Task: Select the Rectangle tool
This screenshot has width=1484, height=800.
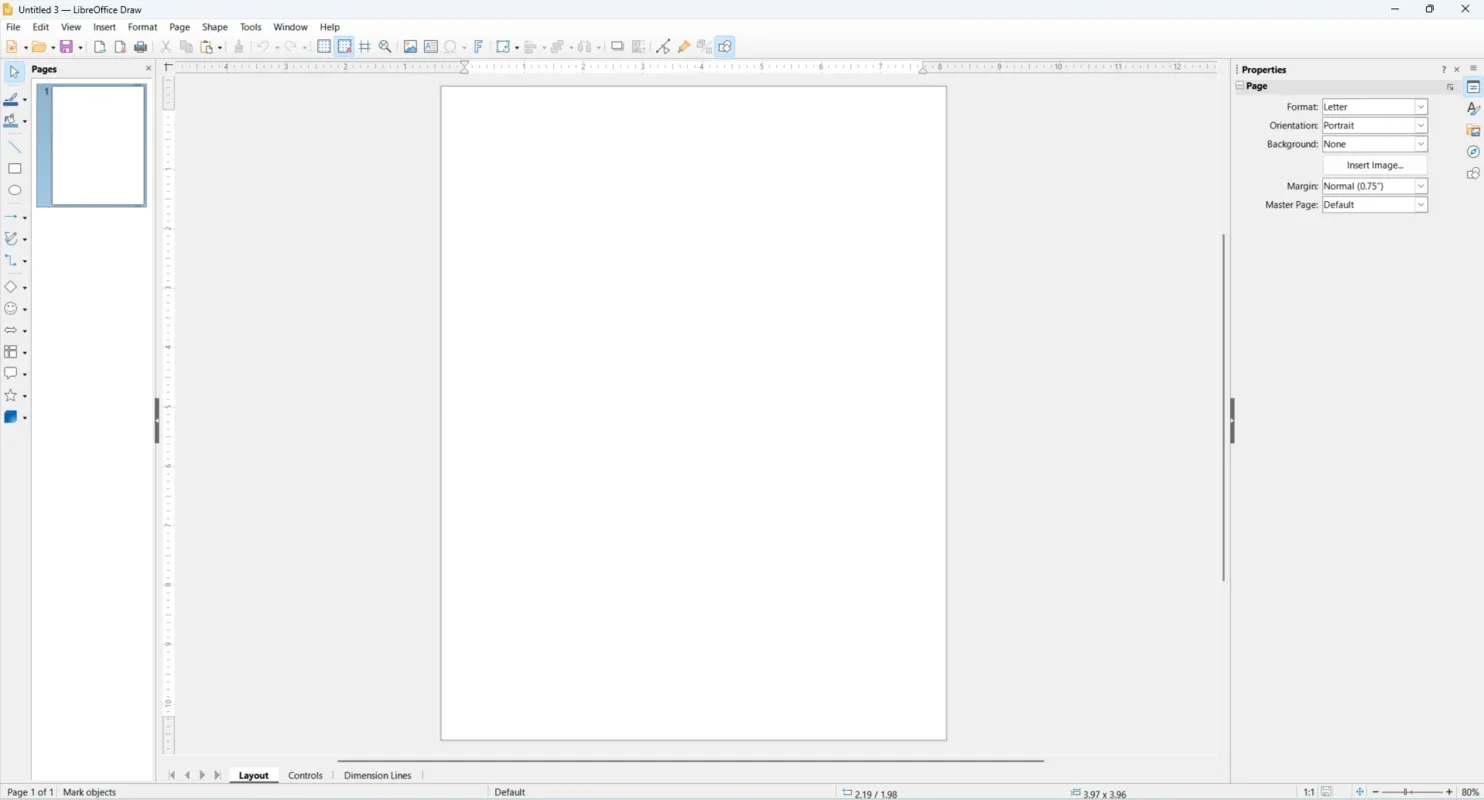Action: coord(14,168)
